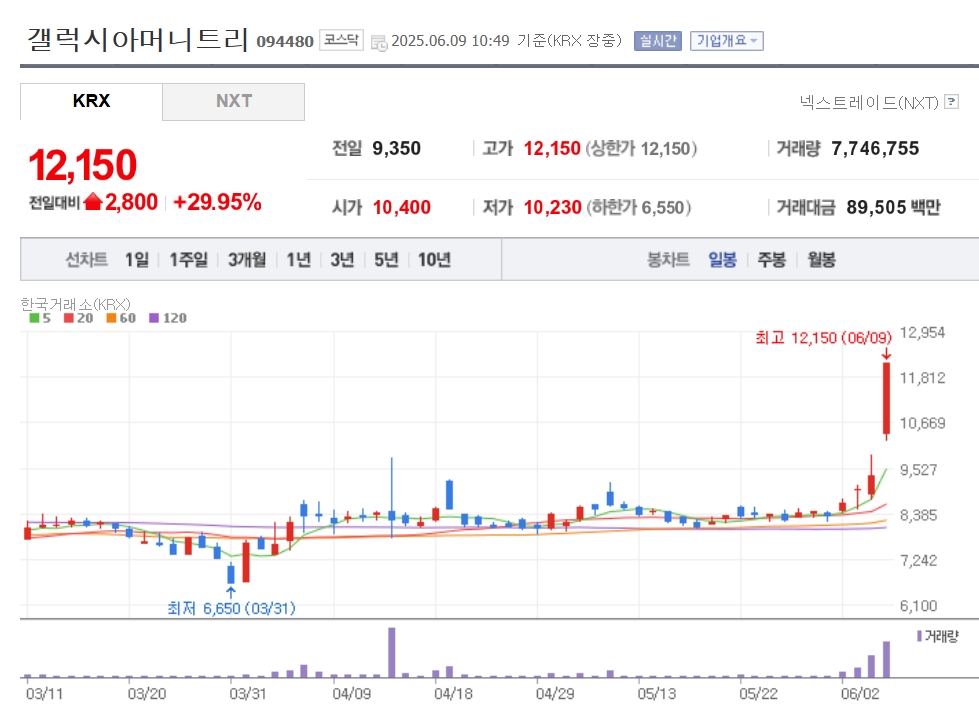The width and height of the screenshot is (979, 722).
Task: Select the 1일 line chart period
Action: 137,259
